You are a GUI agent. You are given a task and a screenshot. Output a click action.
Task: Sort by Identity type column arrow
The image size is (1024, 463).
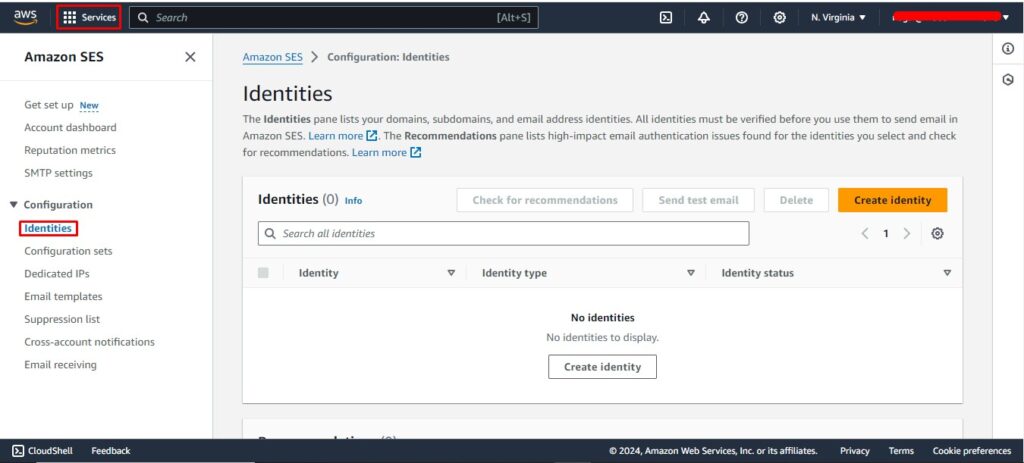[x=691, y=273]
